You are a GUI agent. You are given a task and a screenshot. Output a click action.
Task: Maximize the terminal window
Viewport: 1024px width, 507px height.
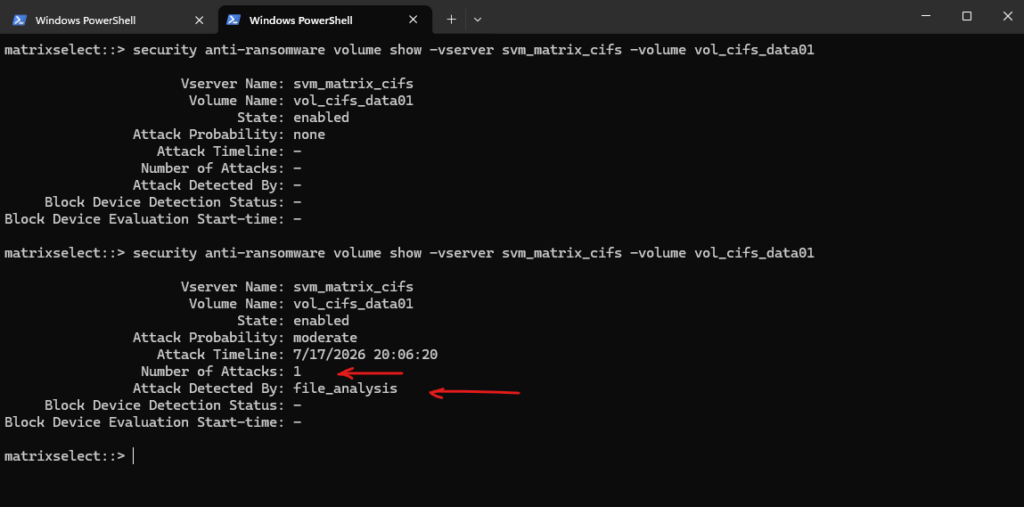point(967,16)
